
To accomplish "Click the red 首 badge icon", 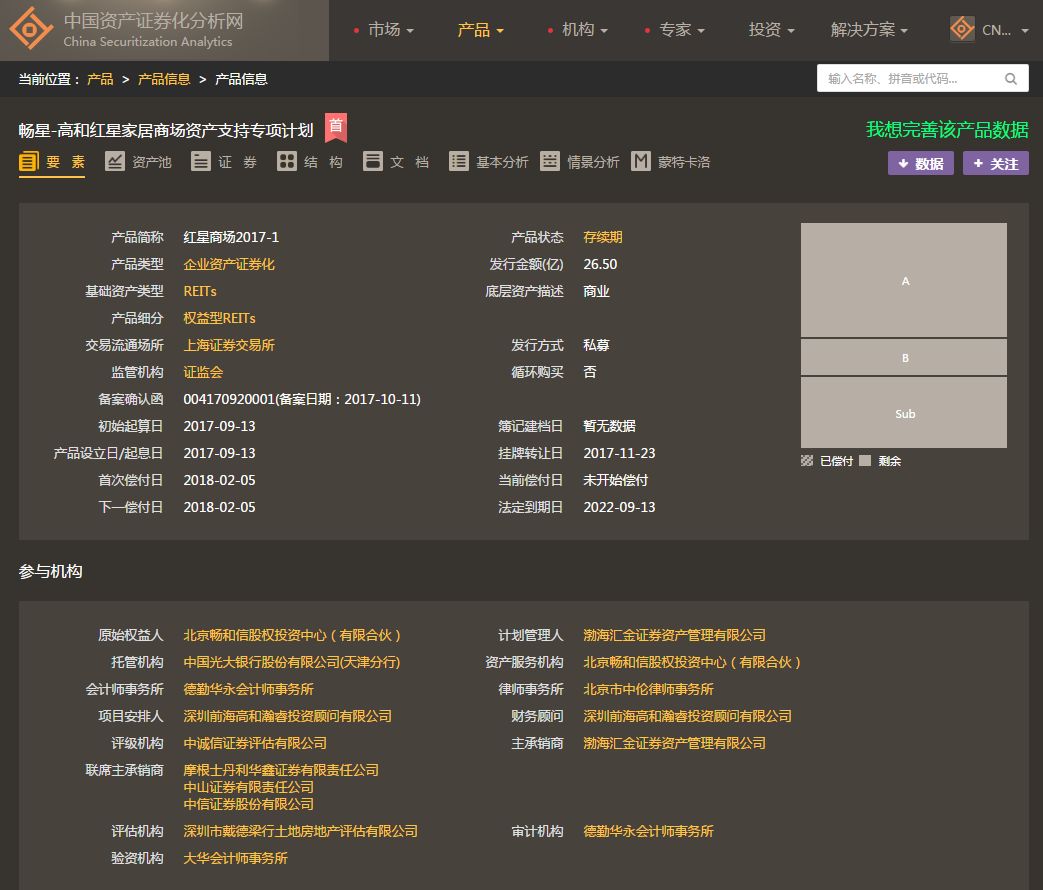I will [x=336, y=127].
